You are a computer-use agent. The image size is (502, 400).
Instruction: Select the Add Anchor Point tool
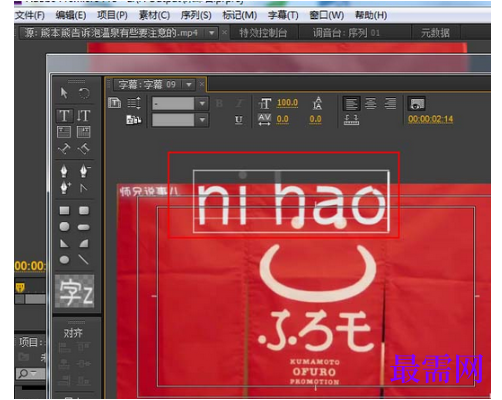[x=65, y=188]
